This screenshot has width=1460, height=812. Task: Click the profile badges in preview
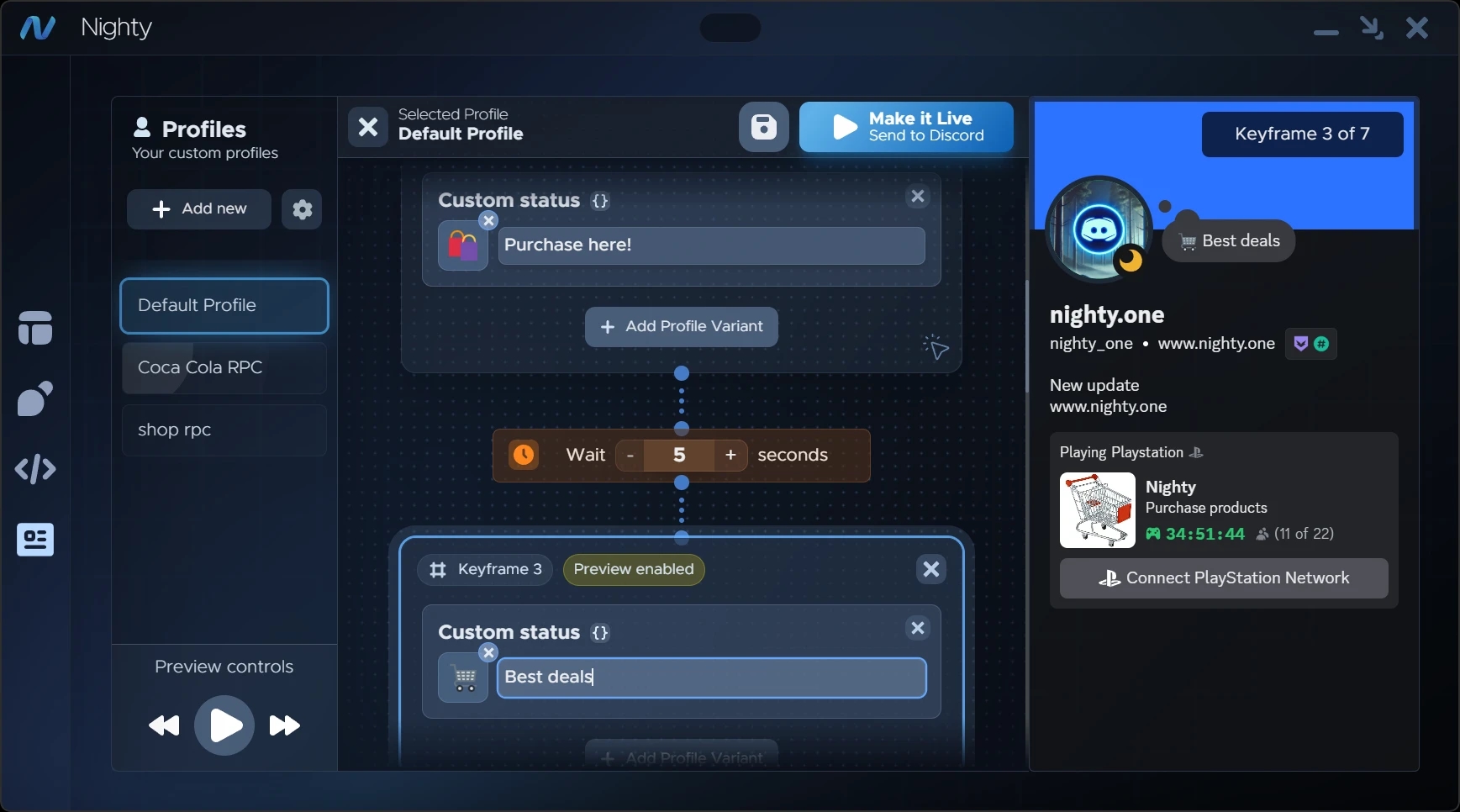pos(1311,344)
